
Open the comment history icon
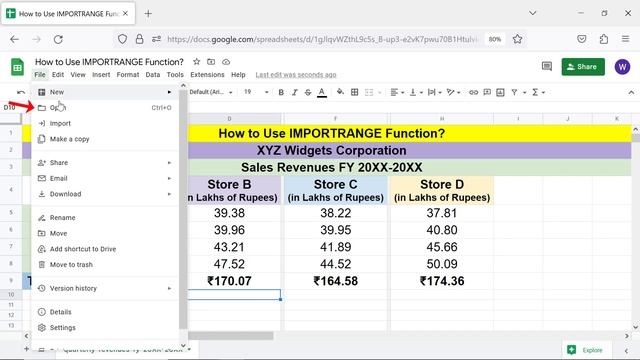[x=547, y=67]
